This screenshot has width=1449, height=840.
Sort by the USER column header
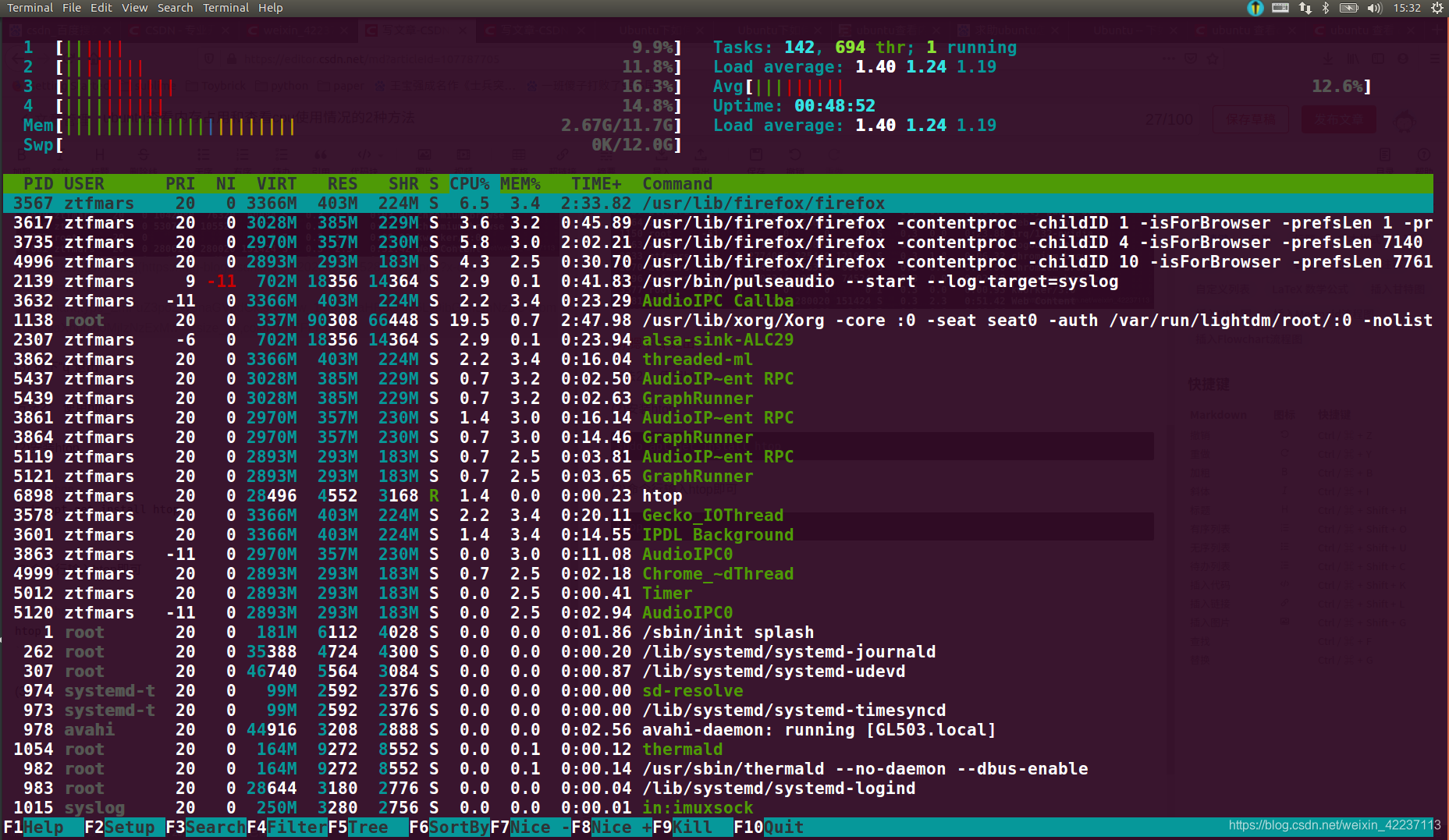(83, 184)
